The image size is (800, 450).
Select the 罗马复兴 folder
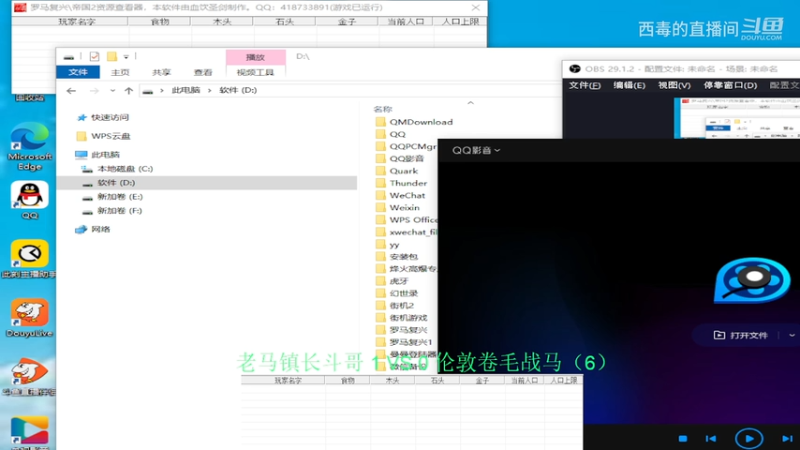click(x=408, y=330)
